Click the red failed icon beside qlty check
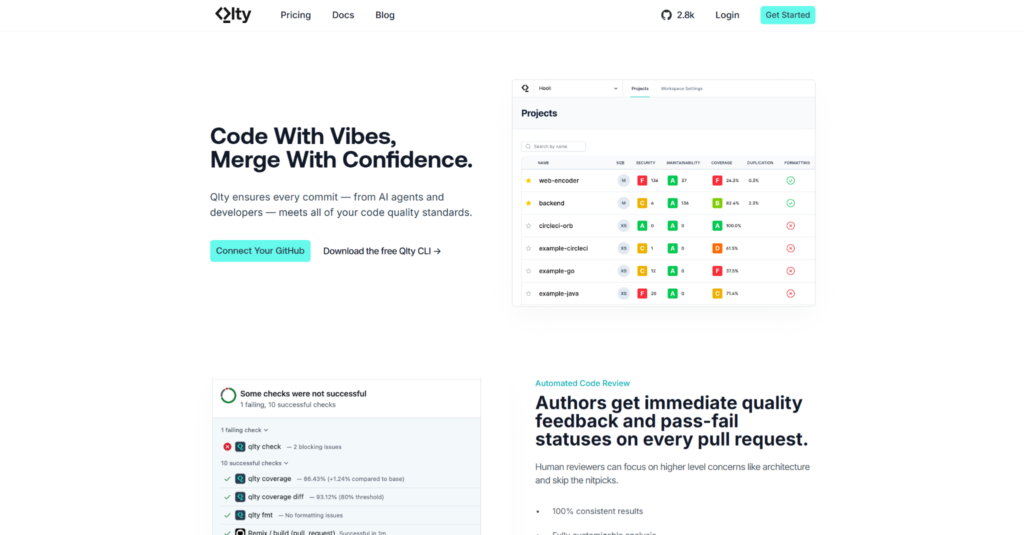This screenshot has width=1024, height=535. [227, 447]
